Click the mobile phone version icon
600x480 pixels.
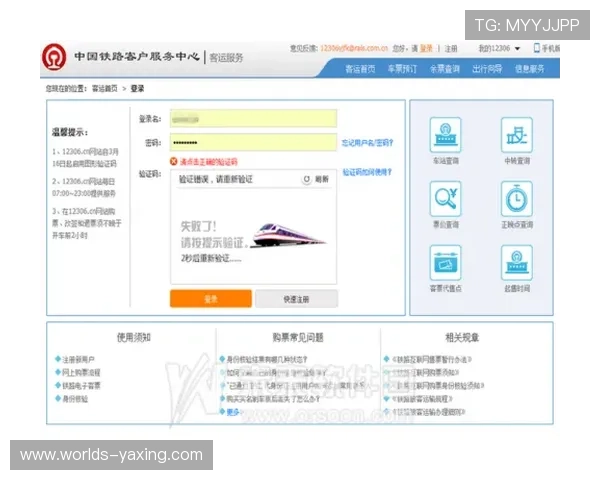pyautogui.click(x=536, y=48)
